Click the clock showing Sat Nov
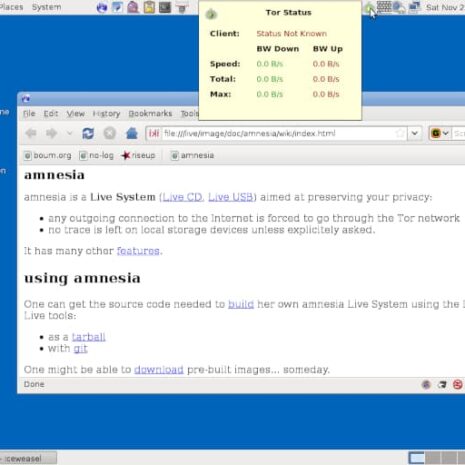The width and height of the screenshot is (465, 465). [x=445, y=7]
